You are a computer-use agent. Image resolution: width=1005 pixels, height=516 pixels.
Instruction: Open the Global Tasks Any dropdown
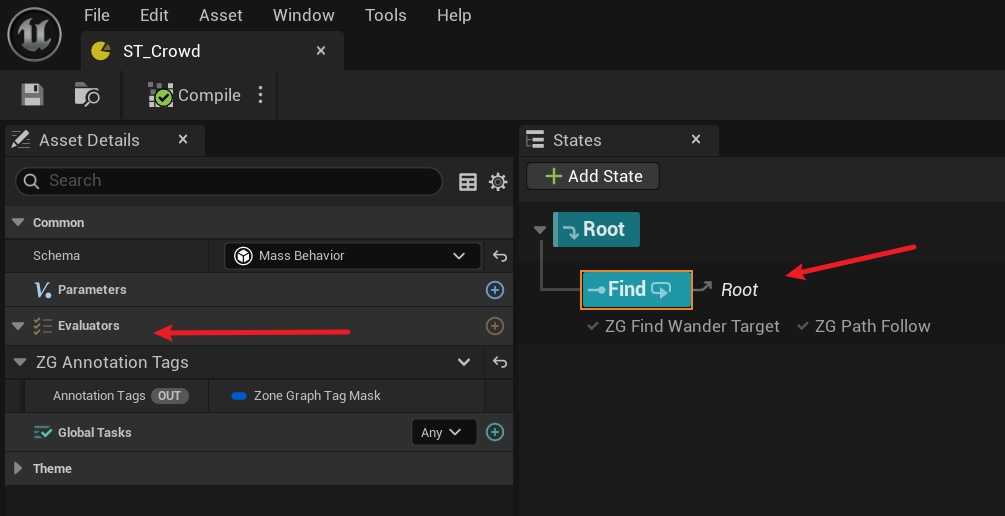pos(443,432)
